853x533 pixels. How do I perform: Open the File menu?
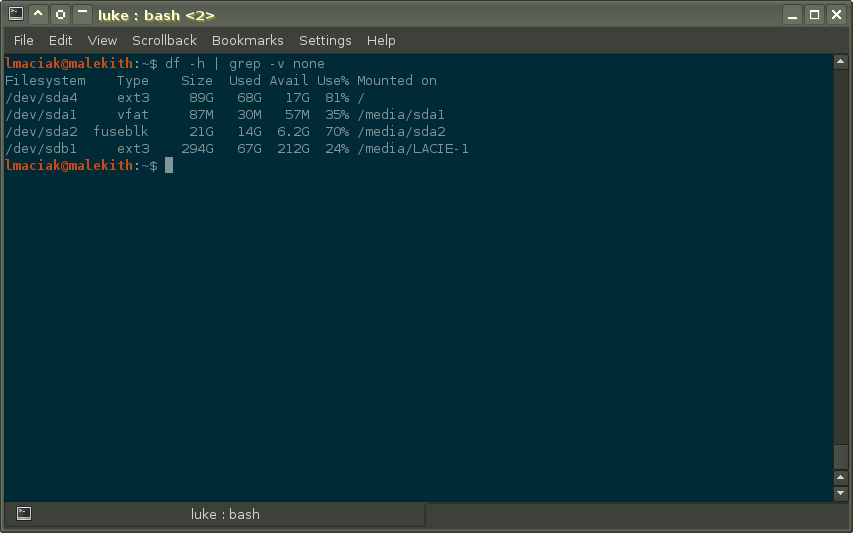pyautogui.click(x=24, y=40)
